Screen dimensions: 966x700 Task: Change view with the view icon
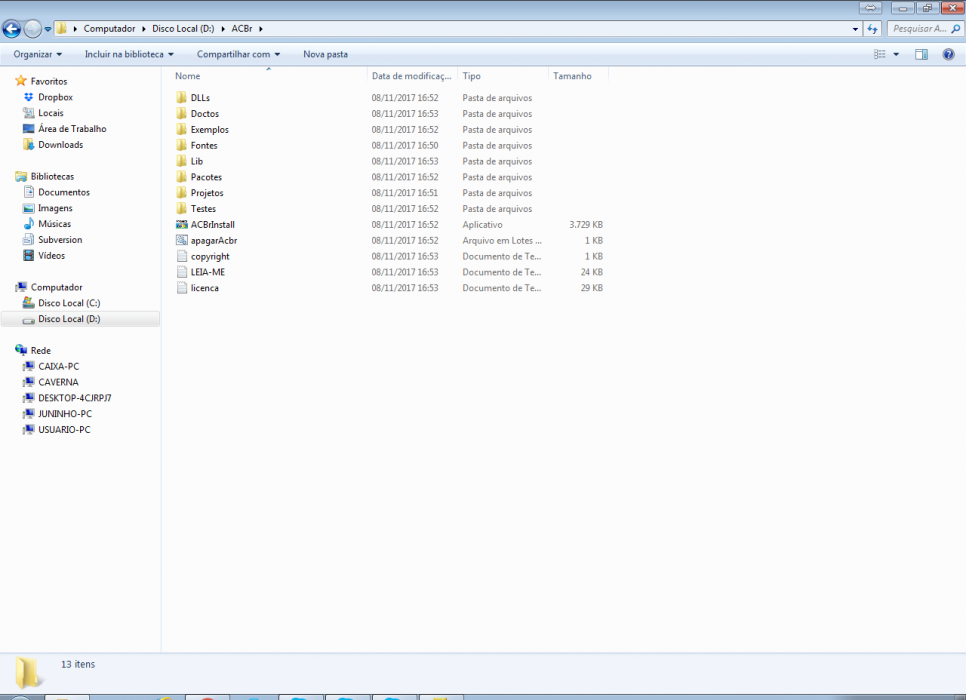880,54
